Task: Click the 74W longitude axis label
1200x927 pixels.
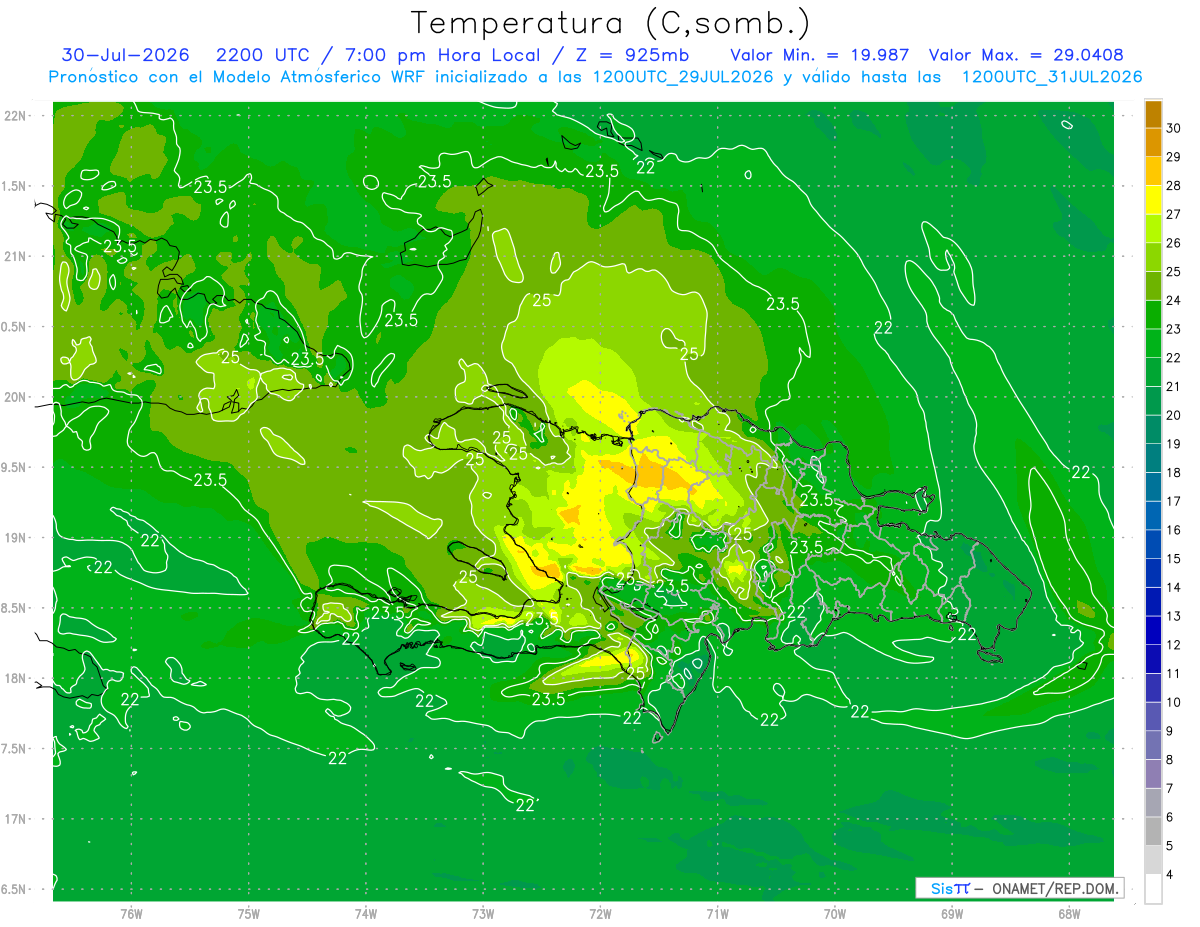Action: click(x=366, y=913)
